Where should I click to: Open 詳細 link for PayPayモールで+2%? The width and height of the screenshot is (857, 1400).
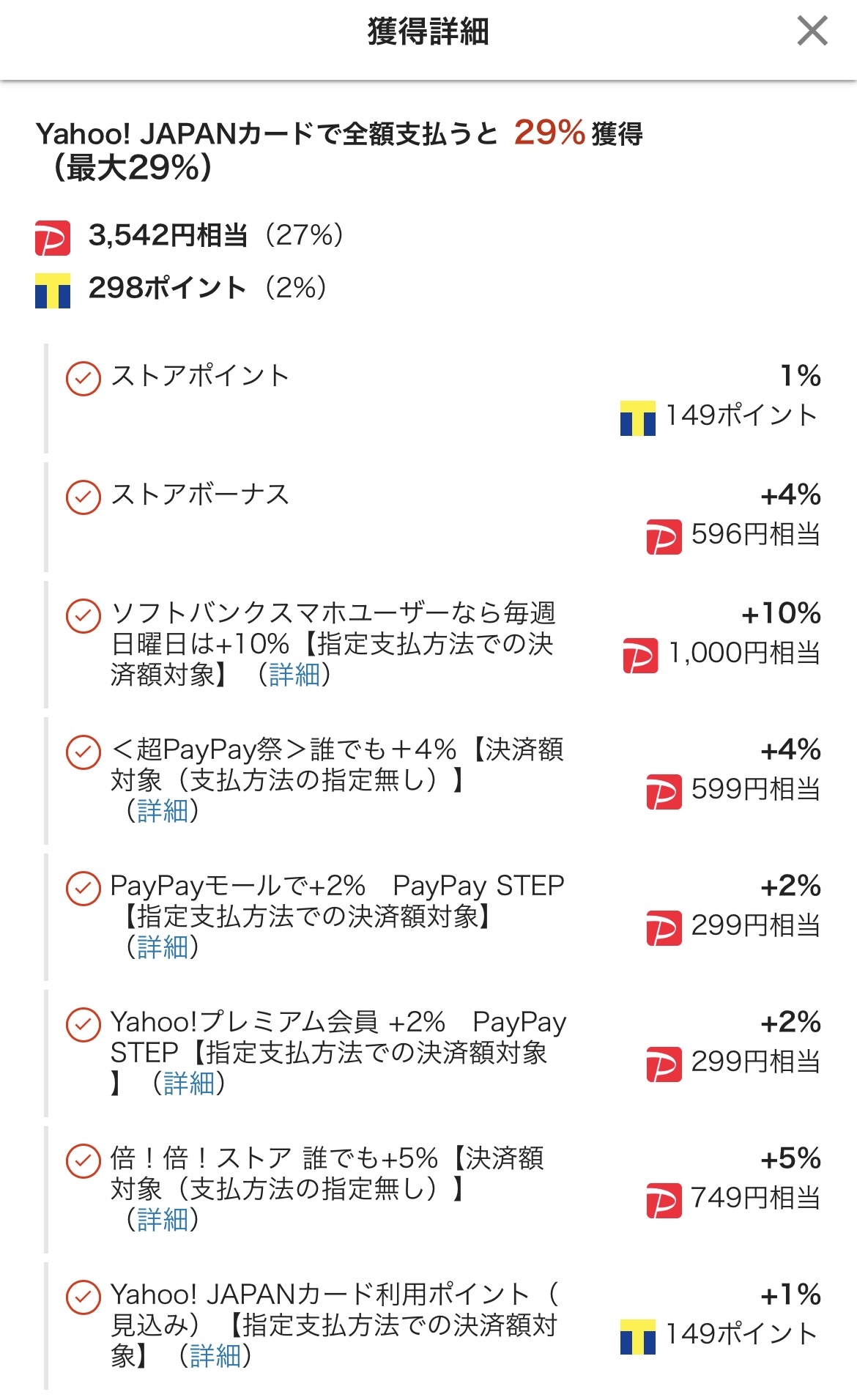(163, 947)
